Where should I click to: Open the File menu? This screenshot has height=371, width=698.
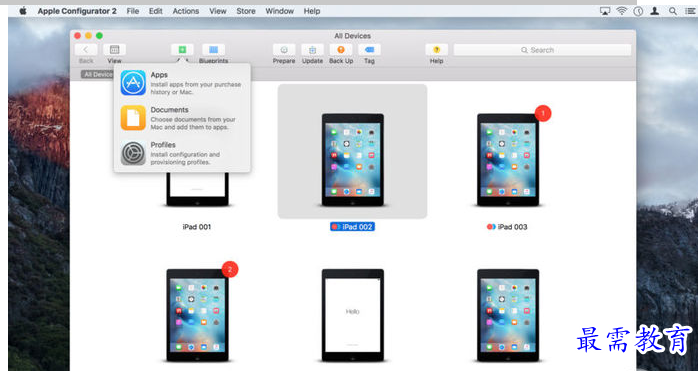tap(133, 11)
